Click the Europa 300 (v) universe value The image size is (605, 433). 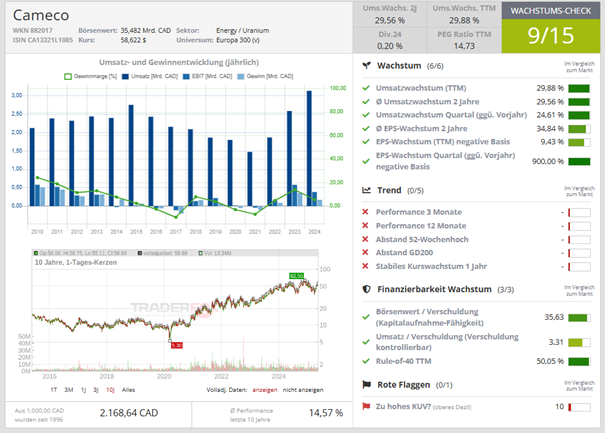(x=237, y=40)
